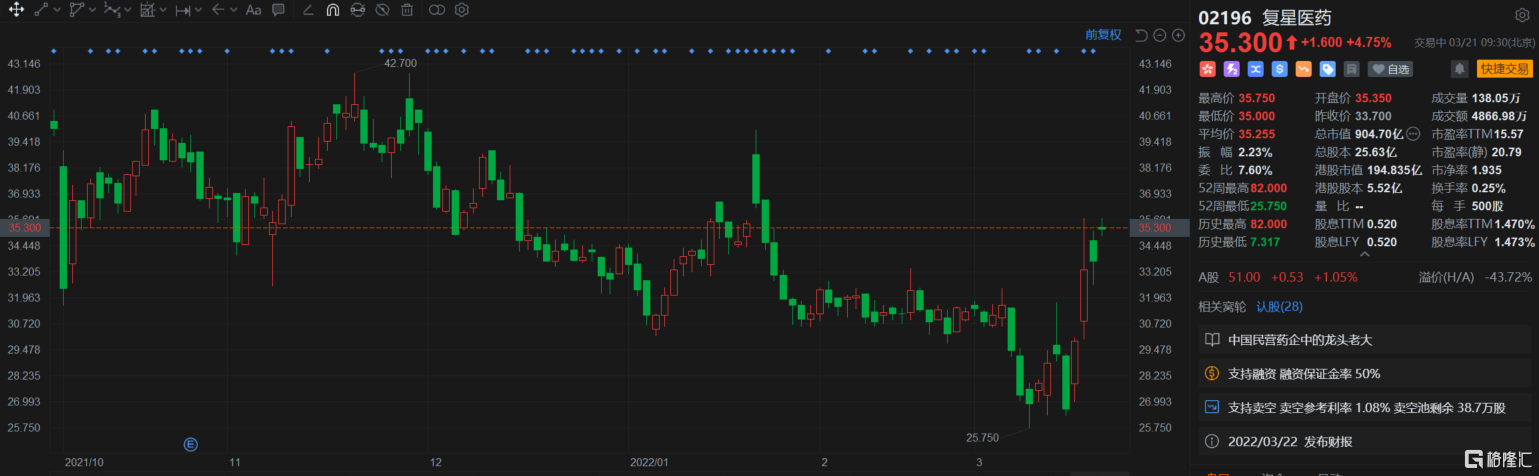Click the 25.750 low price label
This screenshot has width=1539, height=476.
[982, 437]
